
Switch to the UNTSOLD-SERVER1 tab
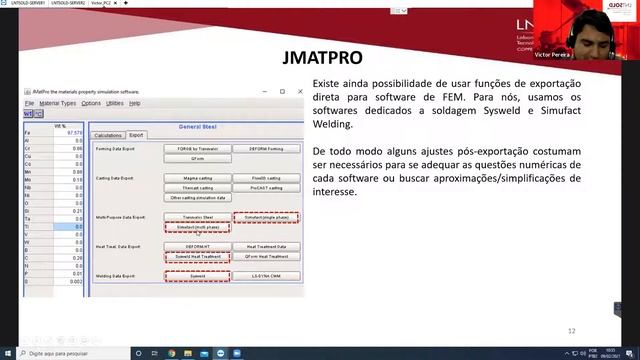(x=28, y=3)
